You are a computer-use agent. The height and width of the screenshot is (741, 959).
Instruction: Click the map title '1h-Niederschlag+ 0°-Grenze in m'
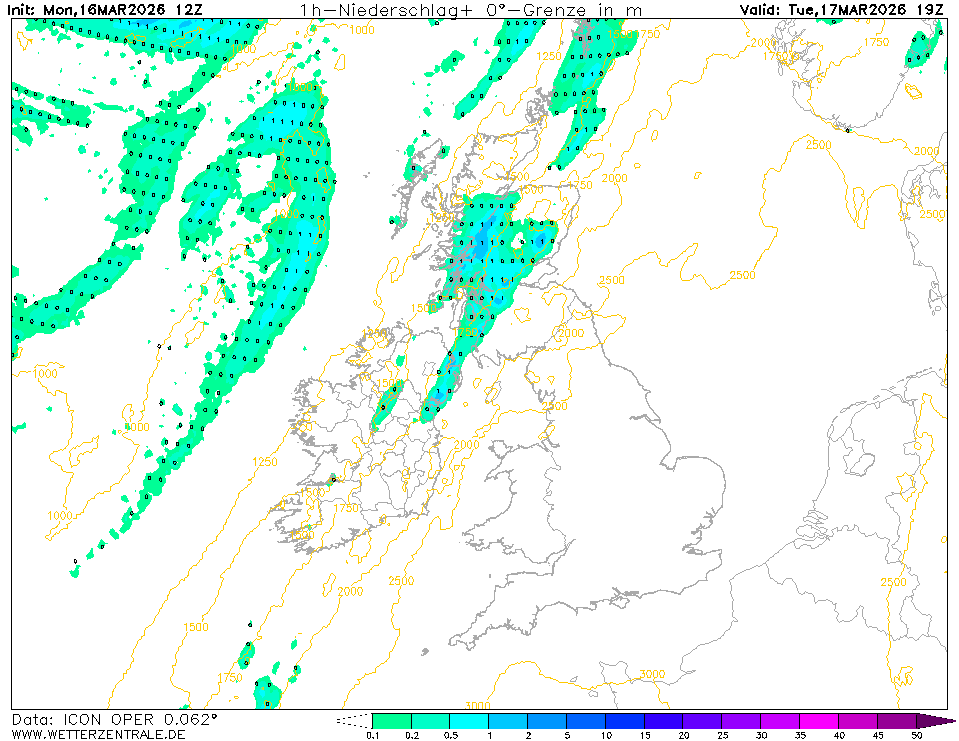pyautogui.click(x=470, y=10)
